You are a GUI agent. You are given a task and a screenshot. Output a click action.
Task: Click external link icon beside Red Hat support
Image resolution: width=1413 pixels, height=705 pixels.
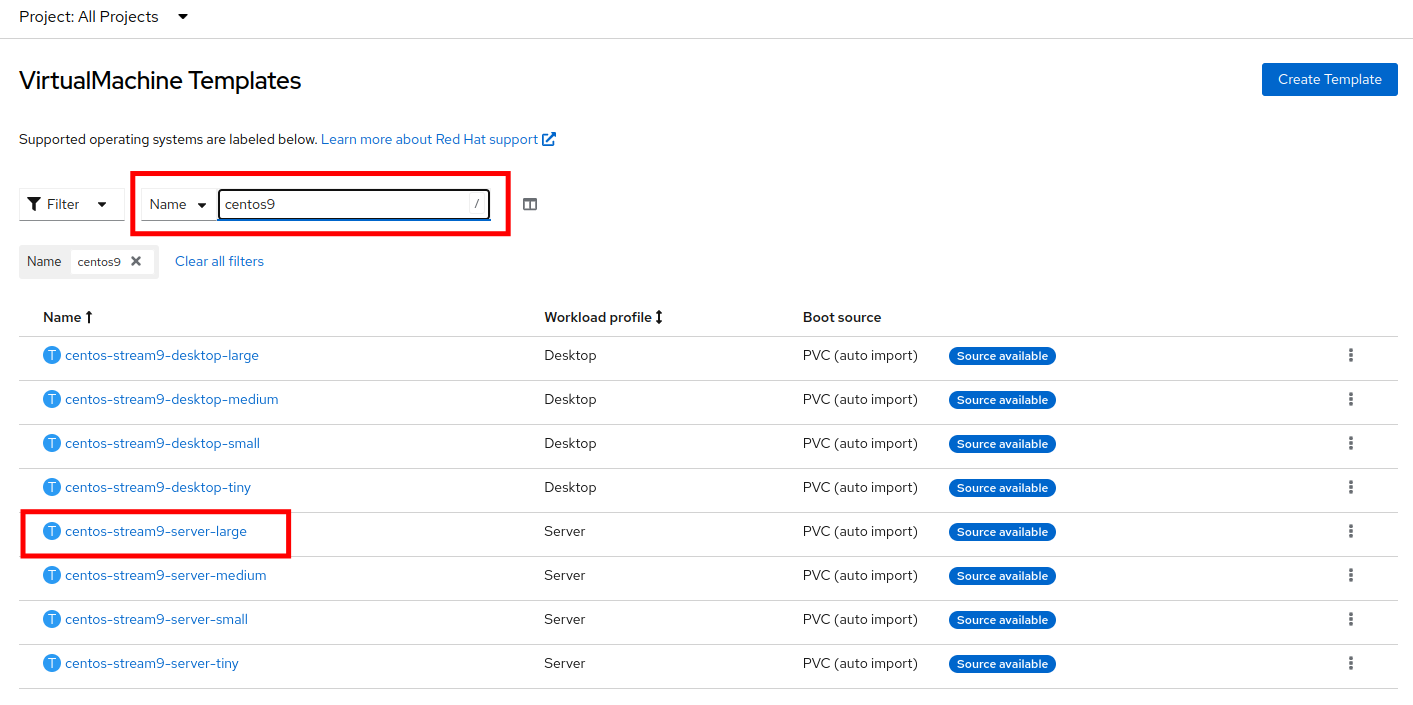(549, 139)
